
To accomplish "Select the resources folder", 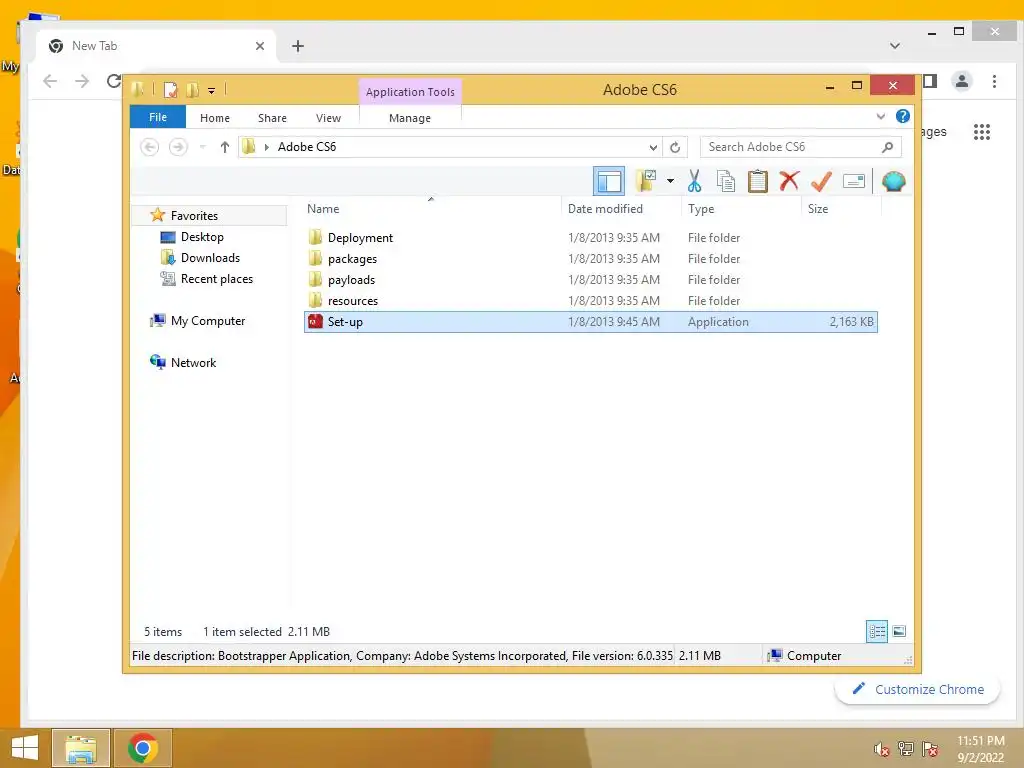I will [x=590, y=300].
